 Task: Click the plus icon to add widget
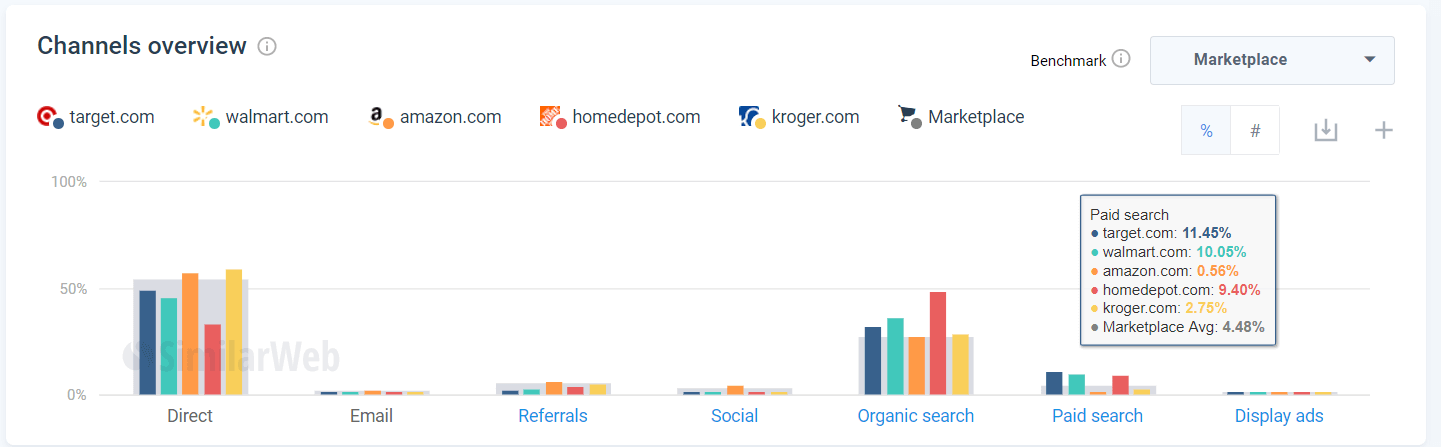(1384, 130)
